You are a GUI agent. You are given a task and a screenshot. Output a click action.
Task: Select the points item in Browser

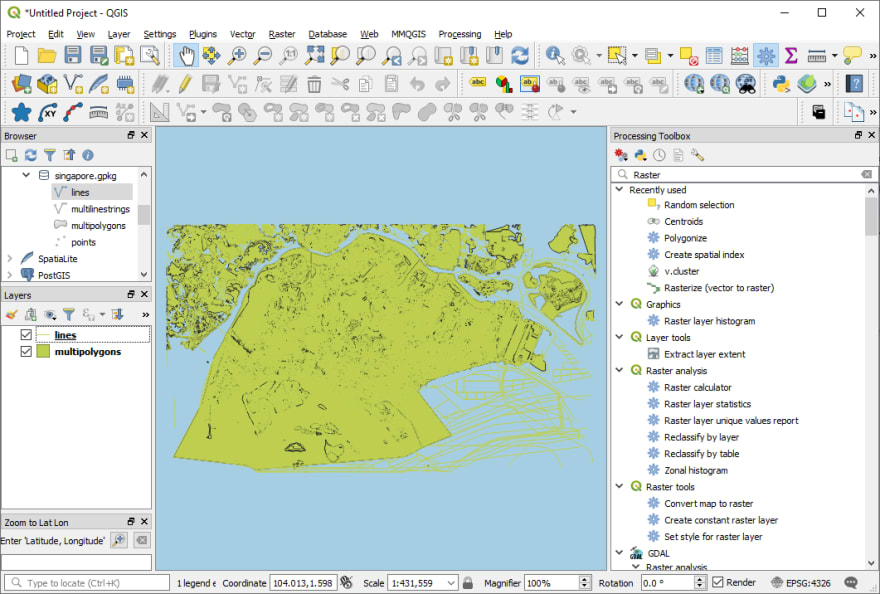pos(83,242)
